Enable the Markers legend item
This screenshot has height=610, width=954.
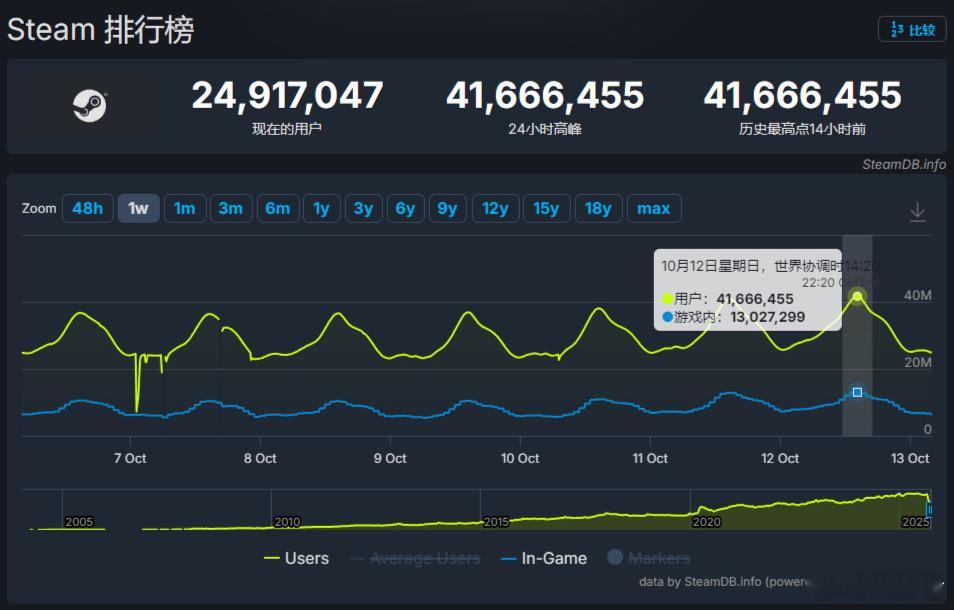coord(649,558)
